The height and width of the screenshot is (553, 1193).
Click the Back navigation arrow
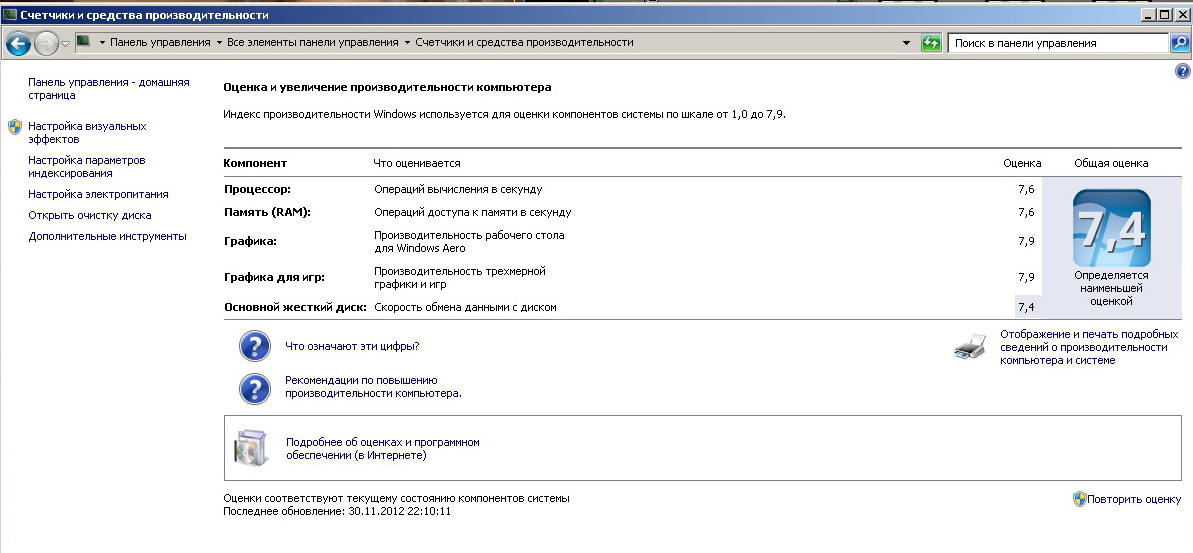point(17,43)
